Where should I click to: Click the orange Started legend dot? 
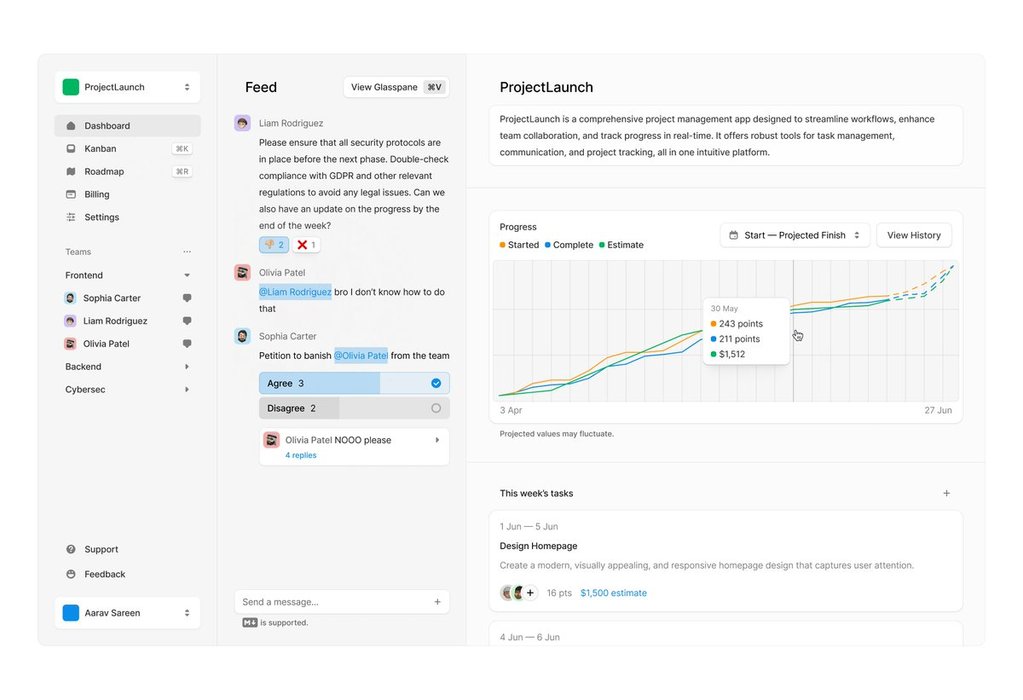pos(503,245)
